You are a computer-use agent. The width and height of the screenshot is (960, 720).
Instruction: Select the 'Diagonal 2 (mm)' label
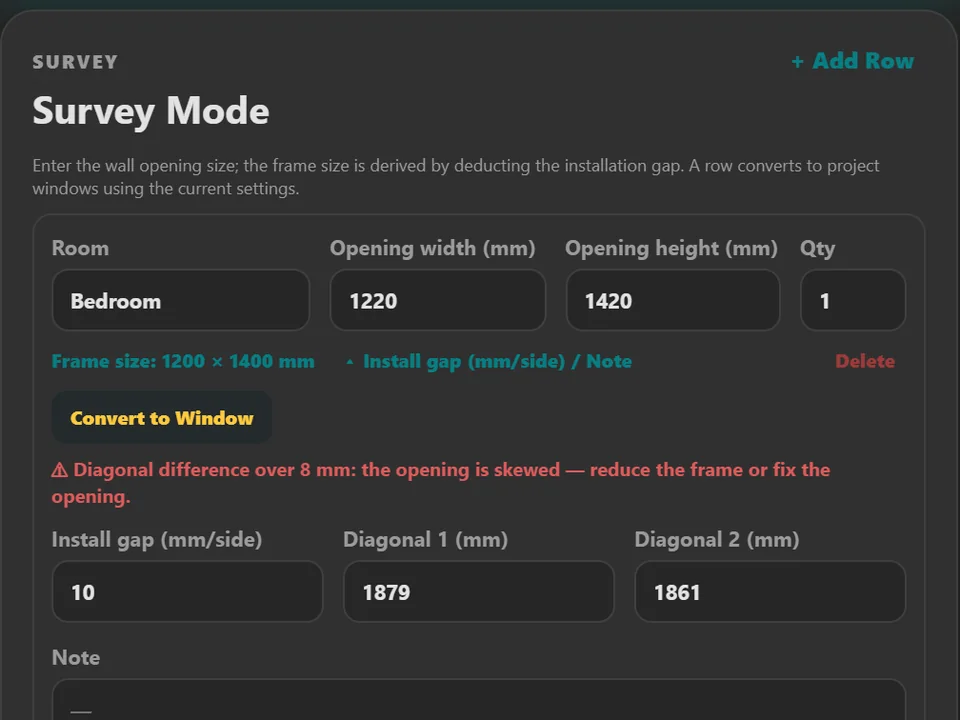(717, 539)
